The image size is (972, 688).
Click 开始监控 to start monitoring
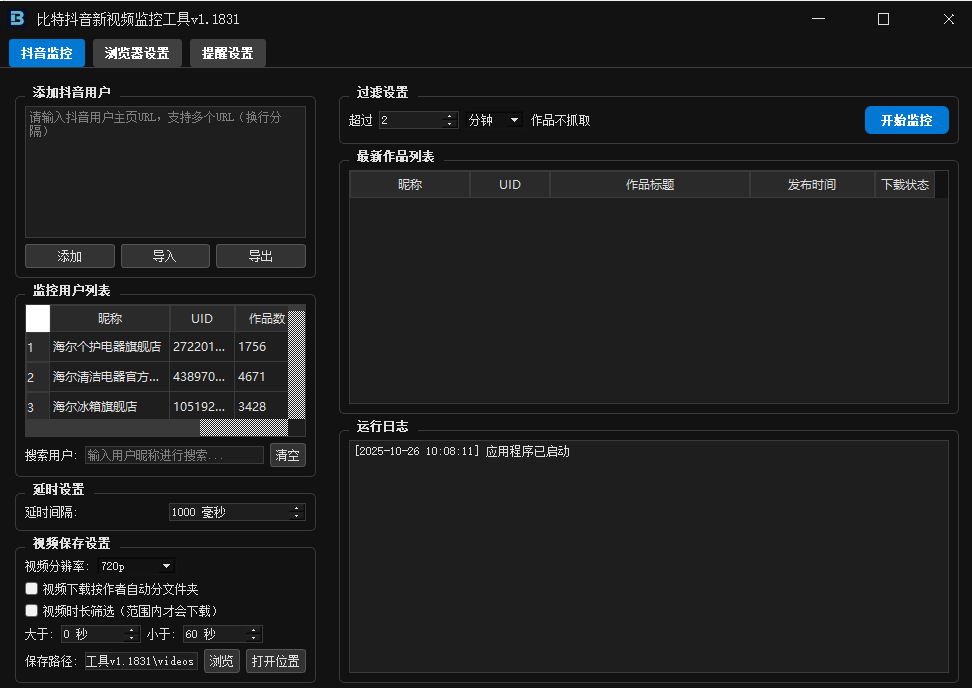pos(906,119)
